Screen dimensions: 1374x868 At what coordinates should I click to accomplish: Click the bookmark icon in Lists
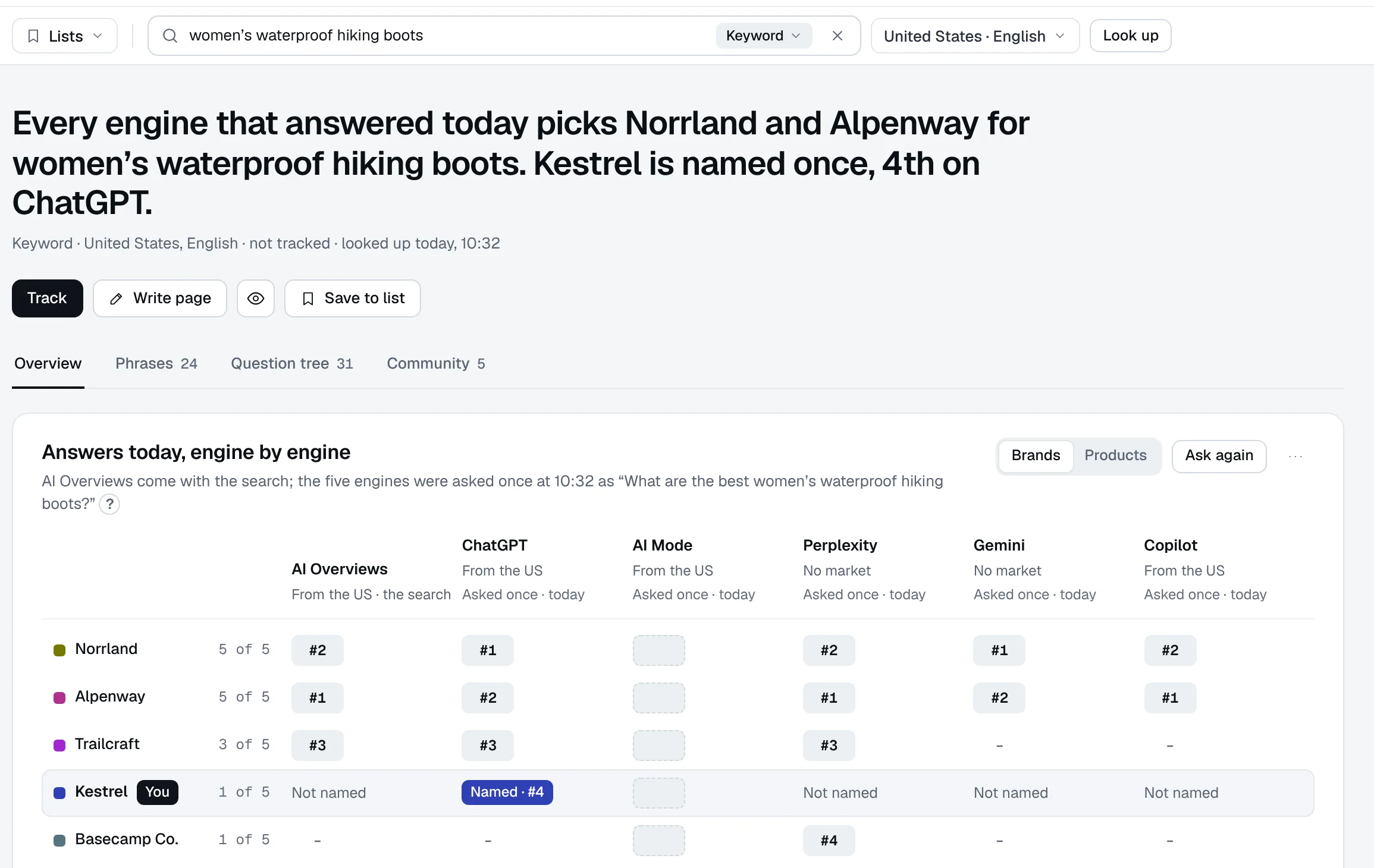click(x=33, y=36)
